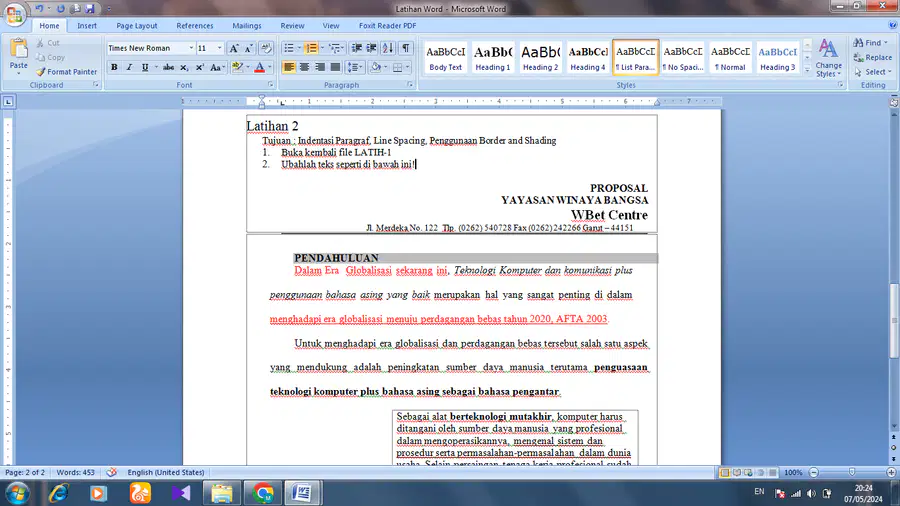This screenshot has width=900, height=506.
Task: Open the Word Help question mark
Action: click(x=893, y=25)
